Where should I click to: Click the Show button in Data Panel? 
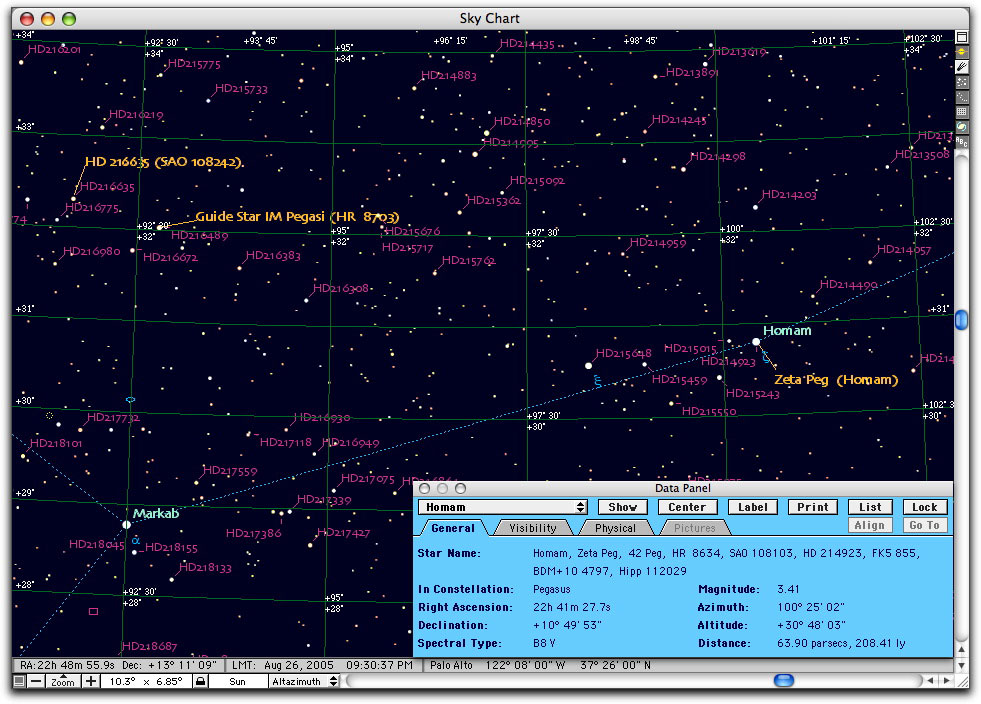[622, 507]
